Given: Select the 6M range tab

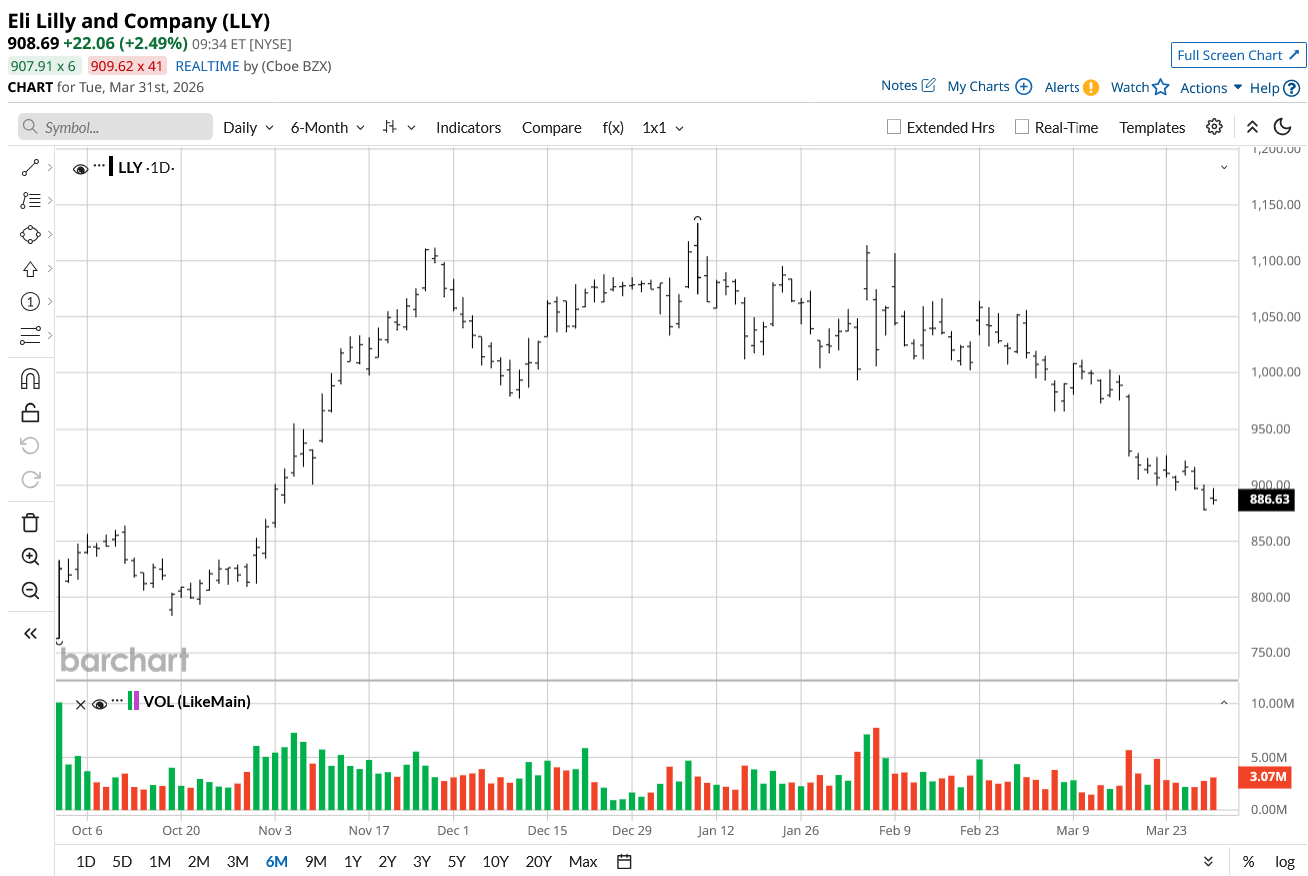Looking at the screenshot, I should pos(276,862).
